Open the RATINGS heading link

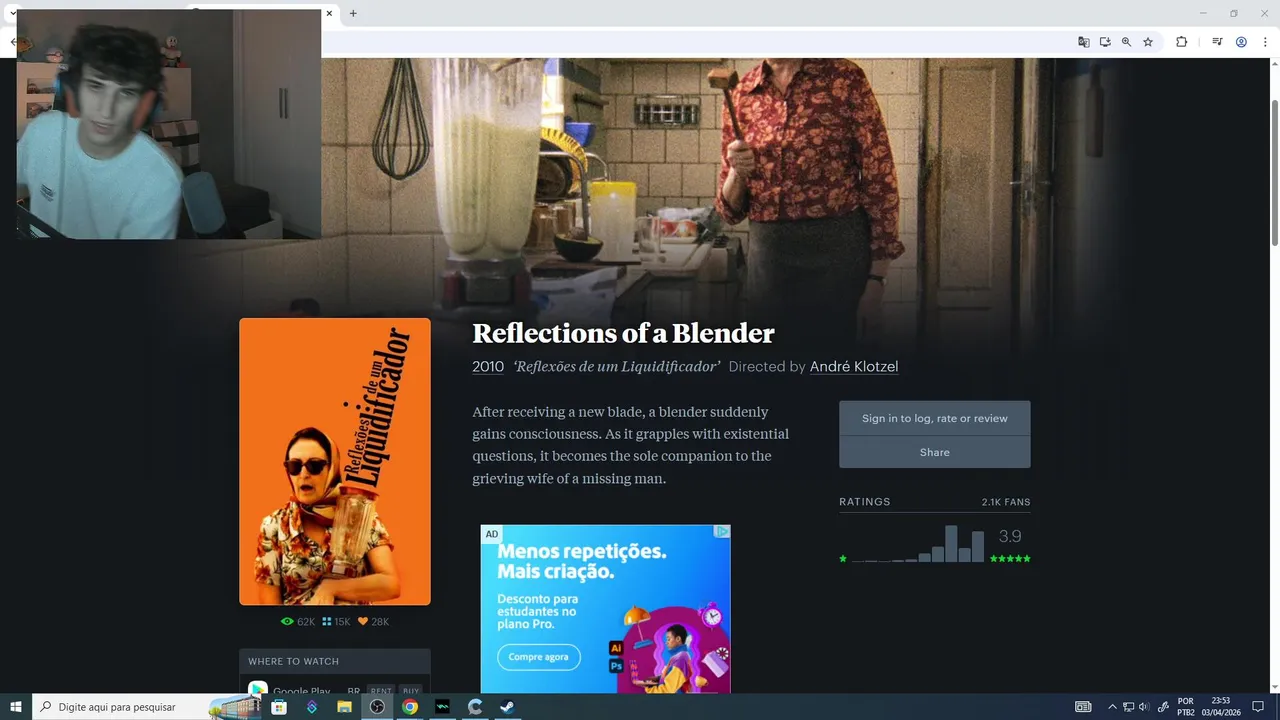pos(864,502)
